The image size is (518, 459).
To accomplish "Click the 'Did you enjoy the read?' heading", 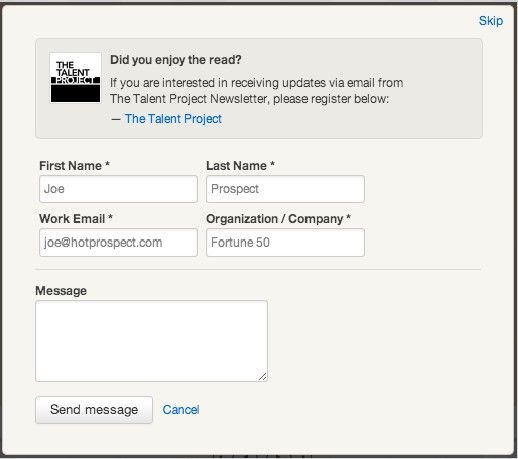I will (176, 60).
